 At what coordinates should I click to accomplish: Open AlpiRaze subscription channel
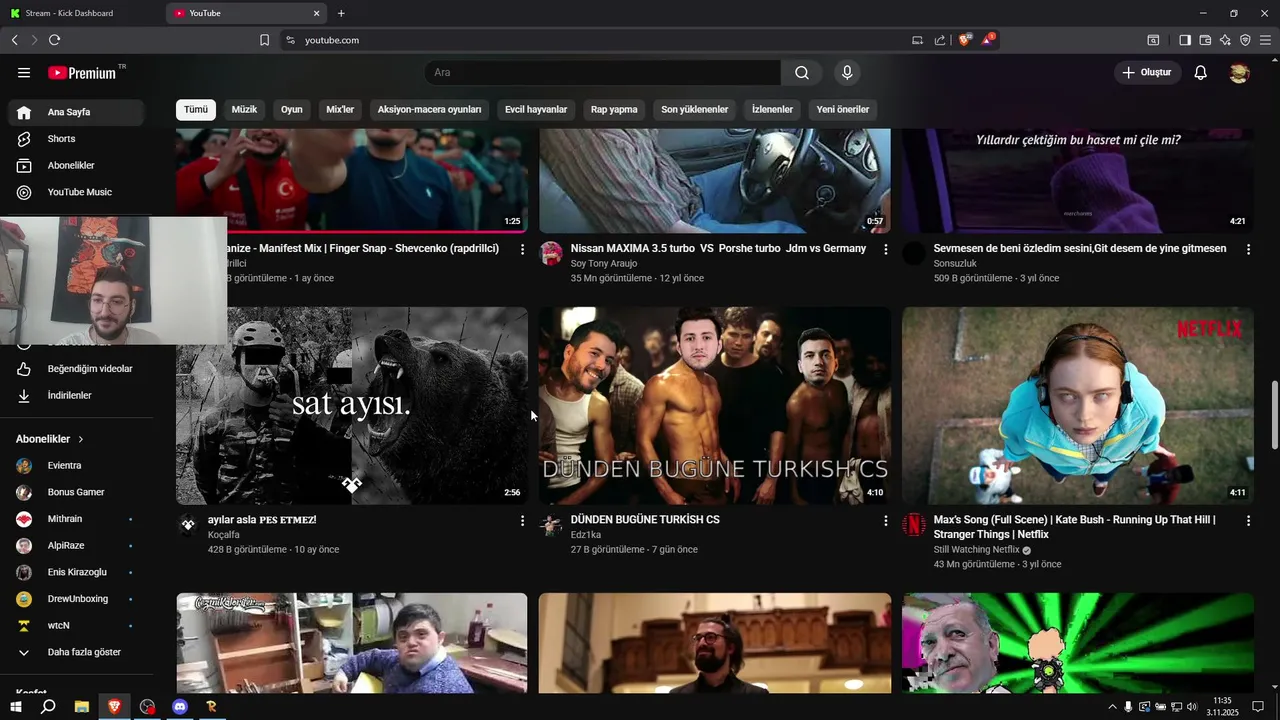click(76, 546)
